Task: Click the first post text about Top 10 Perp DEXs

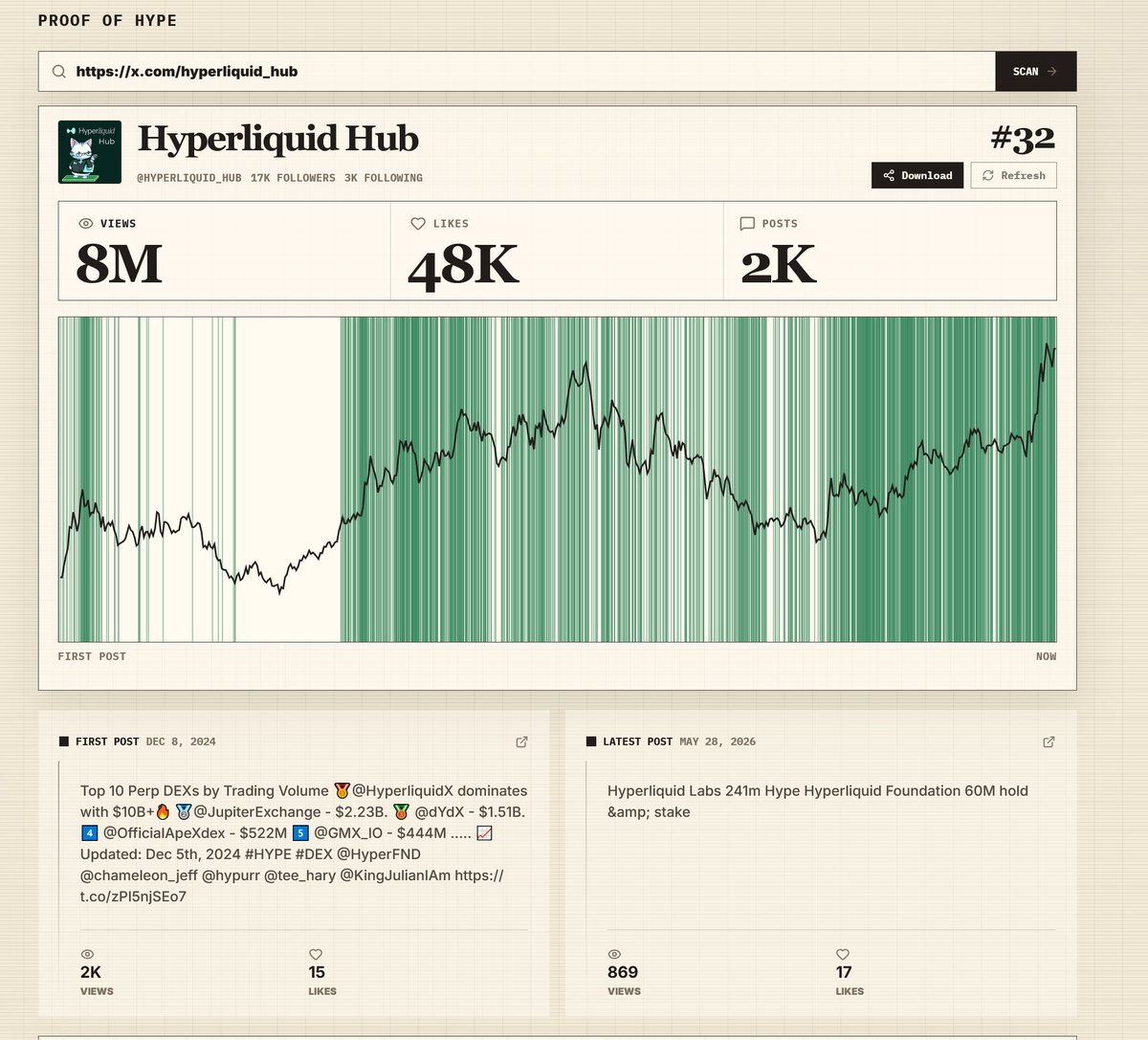Action: (304, 844)
